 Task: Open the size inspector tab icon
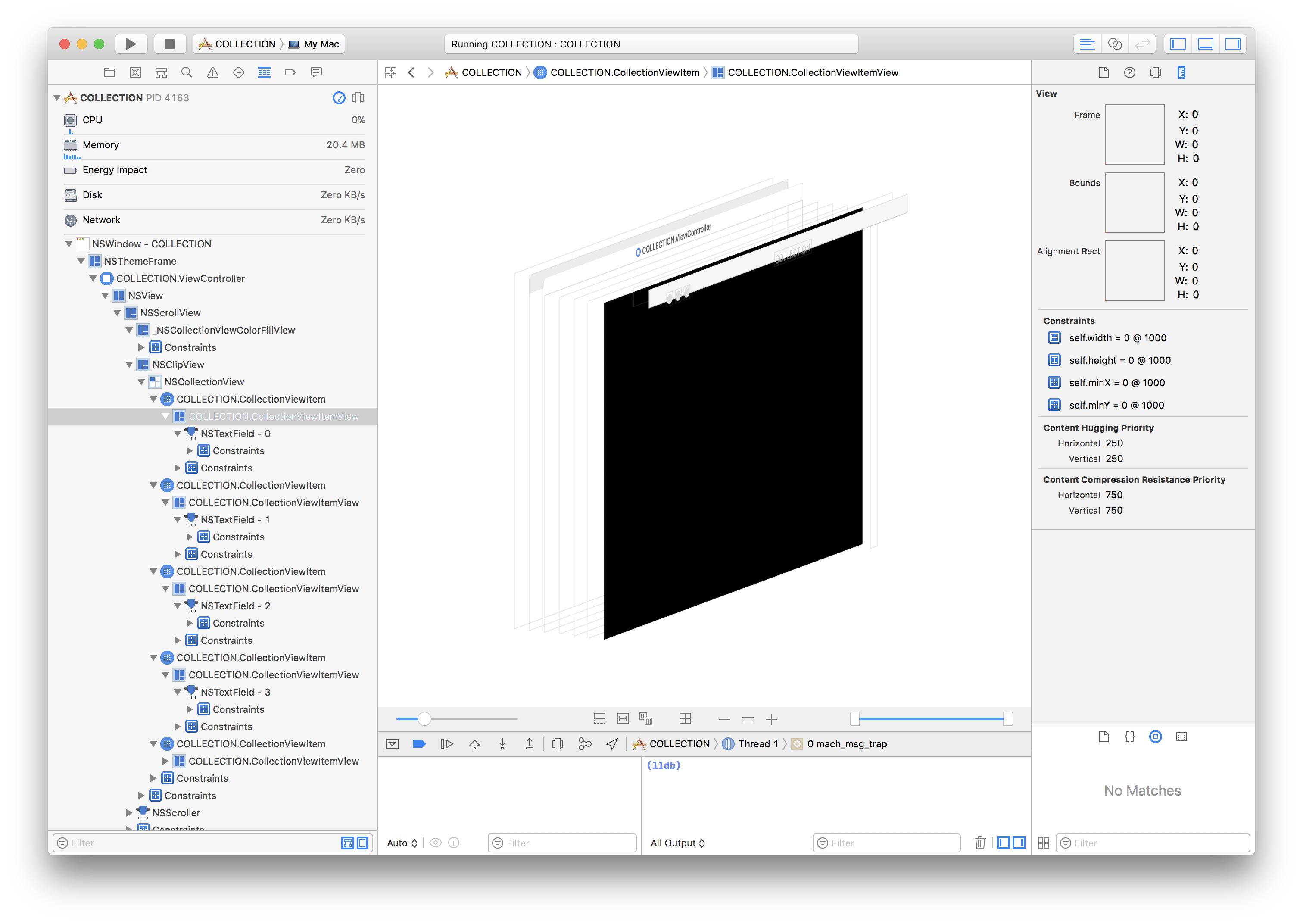pos(1181,72)
